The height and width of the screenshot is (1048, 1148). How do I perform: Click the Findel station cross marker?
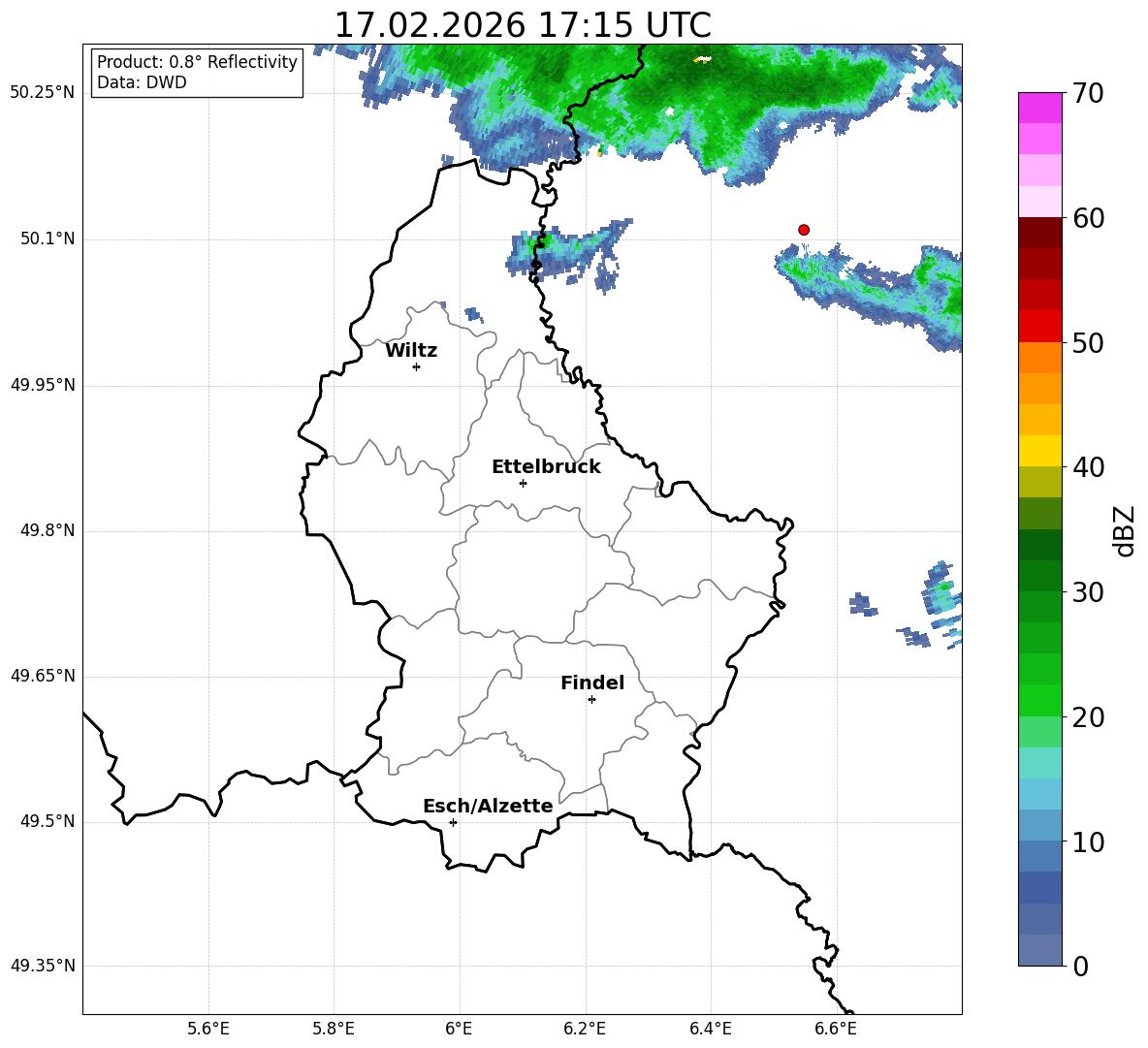(591, 700)
